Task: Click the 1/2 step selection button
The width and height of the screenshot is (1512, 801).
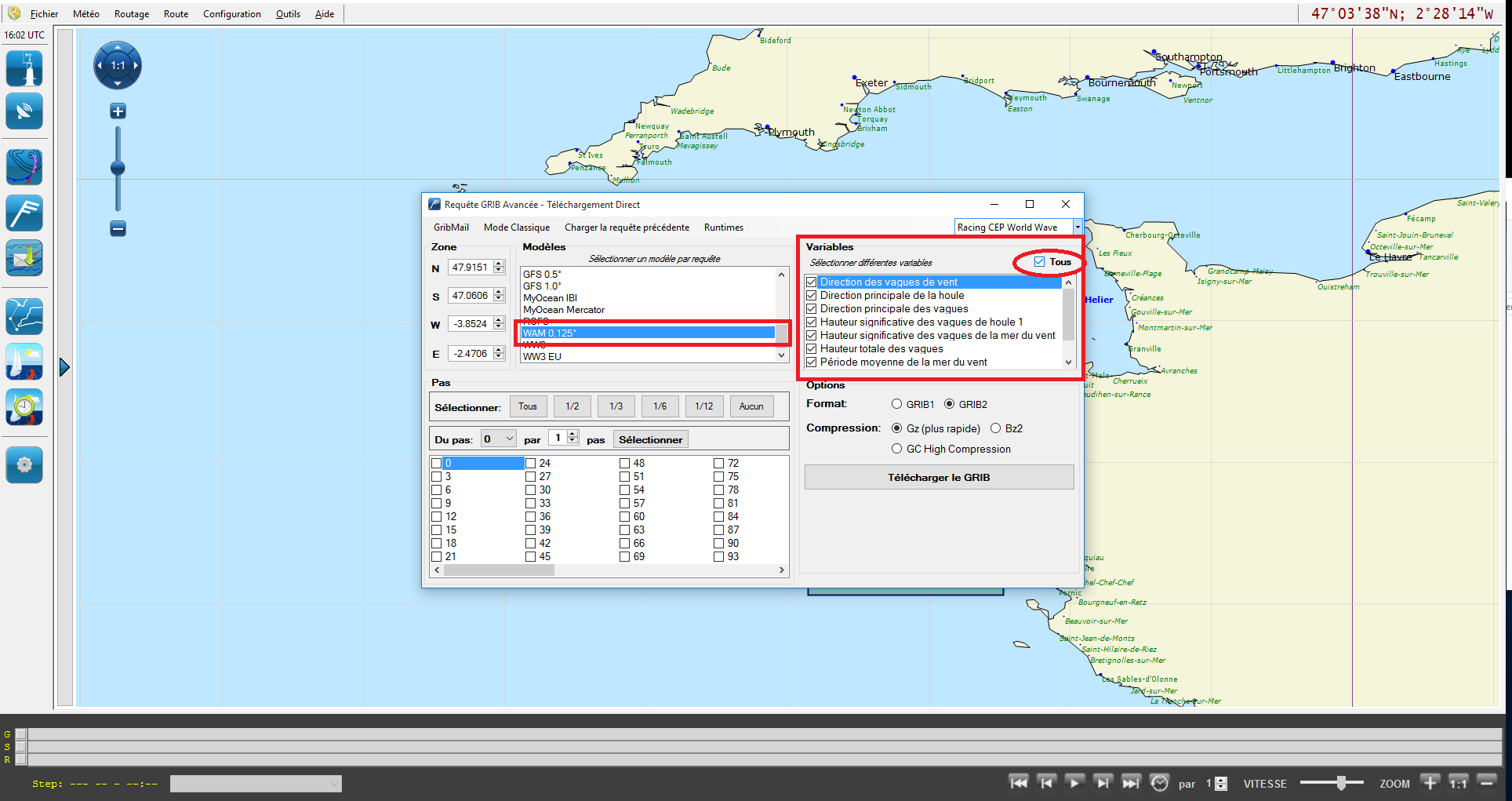Action: point(572,406)
